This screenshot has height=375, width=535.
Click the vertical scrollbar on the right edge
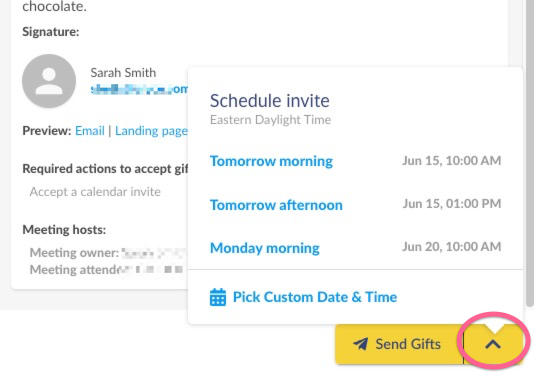(530, 154)
